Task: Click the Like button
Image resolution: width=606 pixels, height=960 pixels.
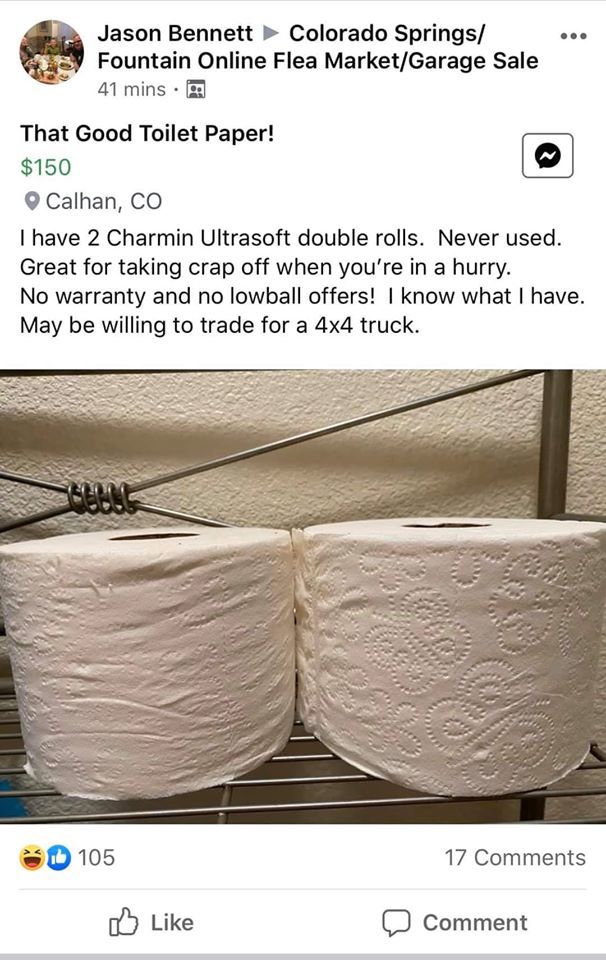Action: tap(151, 922)
